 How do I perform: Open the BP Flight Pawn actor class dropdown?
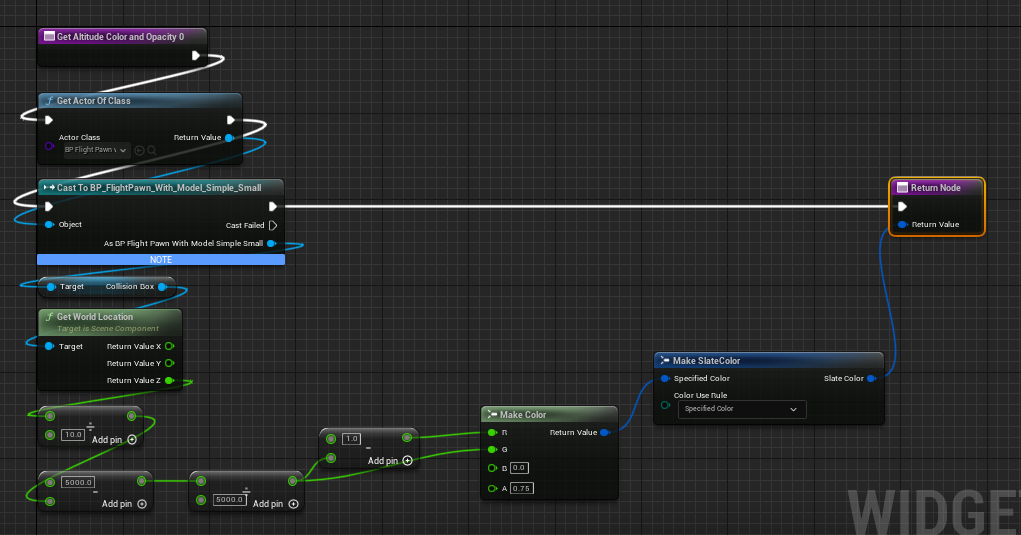coord(96,150)
